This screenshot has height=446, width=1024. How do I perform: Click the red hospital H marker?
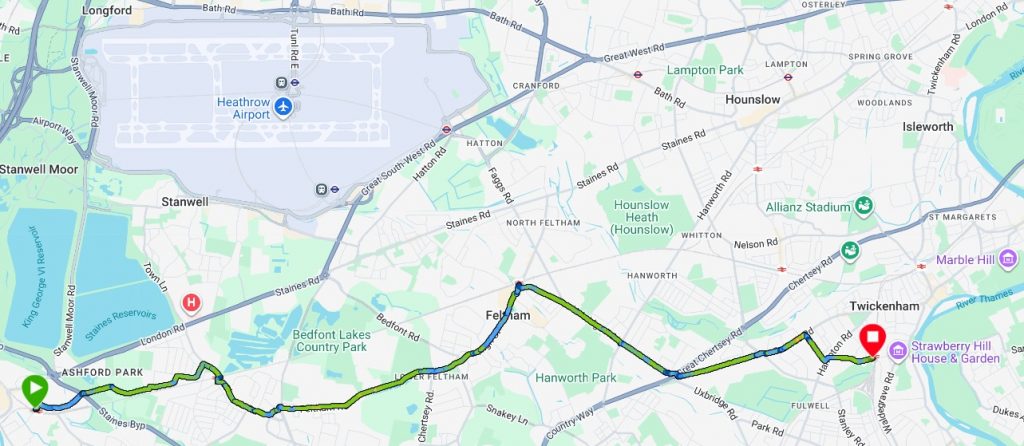(191, 303)
